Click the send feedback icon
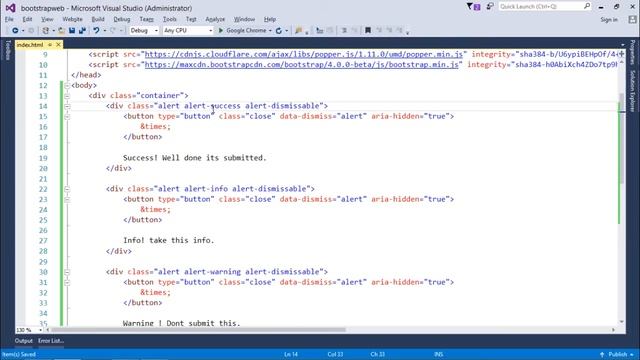The height and width of the screenshot is (360, 640). point(489,6)
